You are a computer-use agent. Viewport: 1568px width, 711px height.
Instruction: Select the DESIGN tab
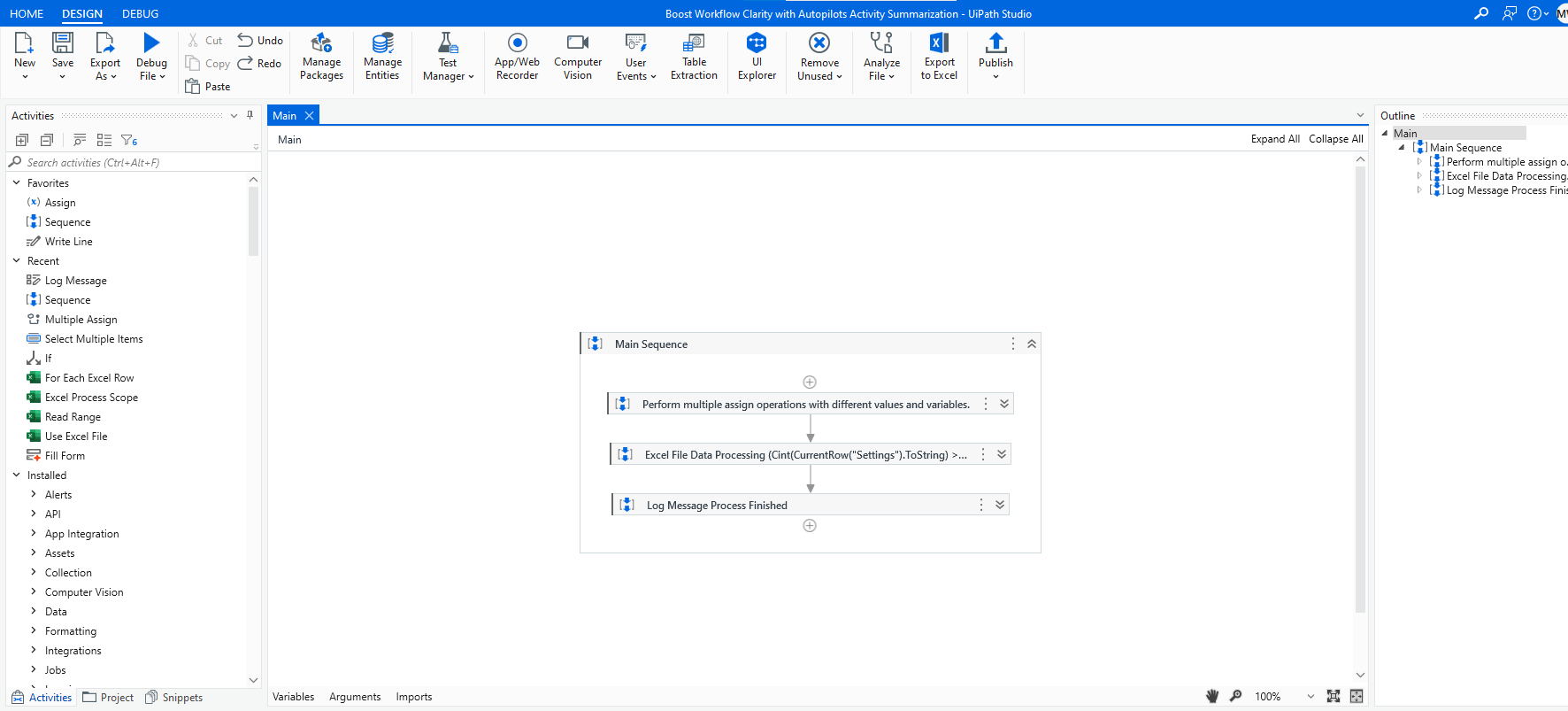[82, 14]
